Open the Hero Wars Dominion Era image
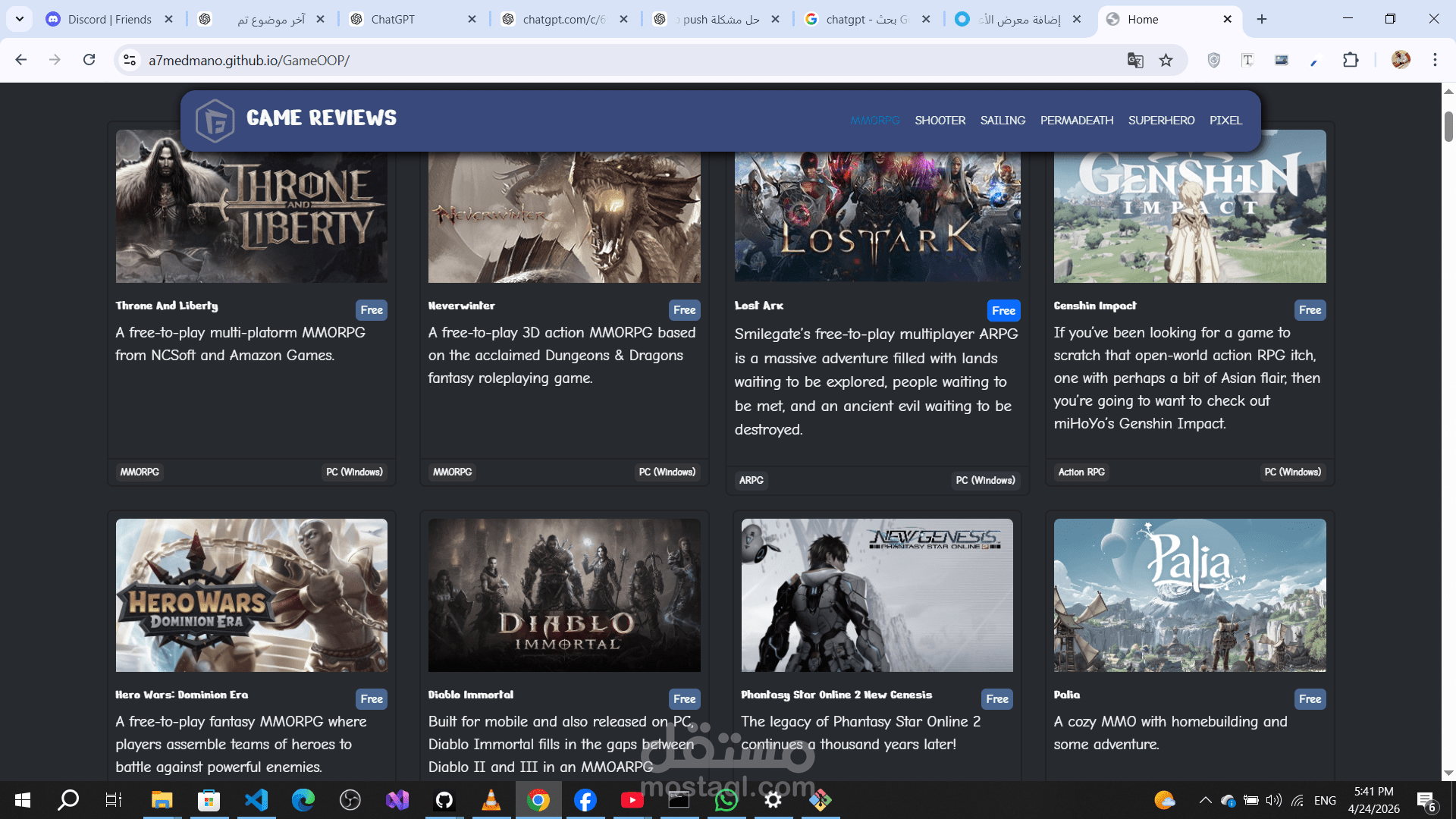 [252, 595]
